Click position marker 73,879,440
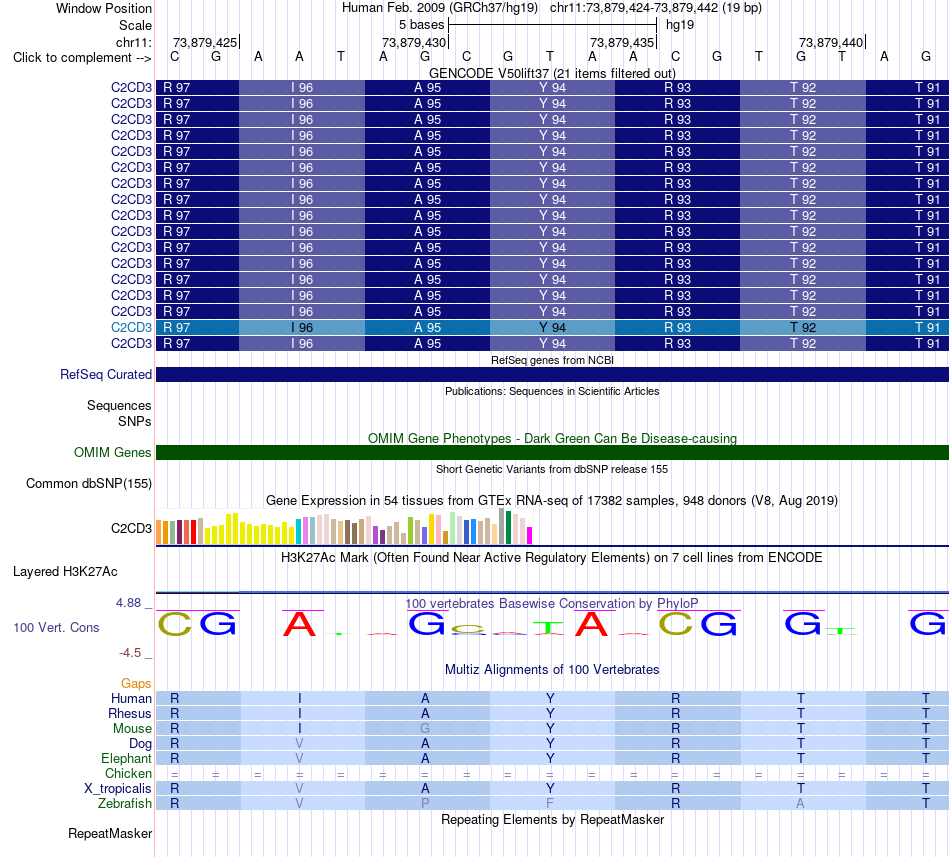950x857 pixels. 831,42
